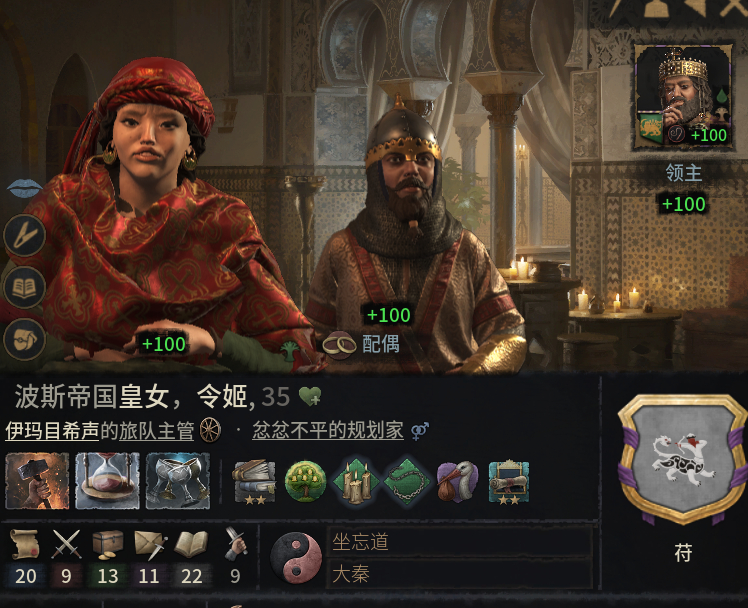
Task: Click the green chain diamond icon
Action: tap(407, 482)
